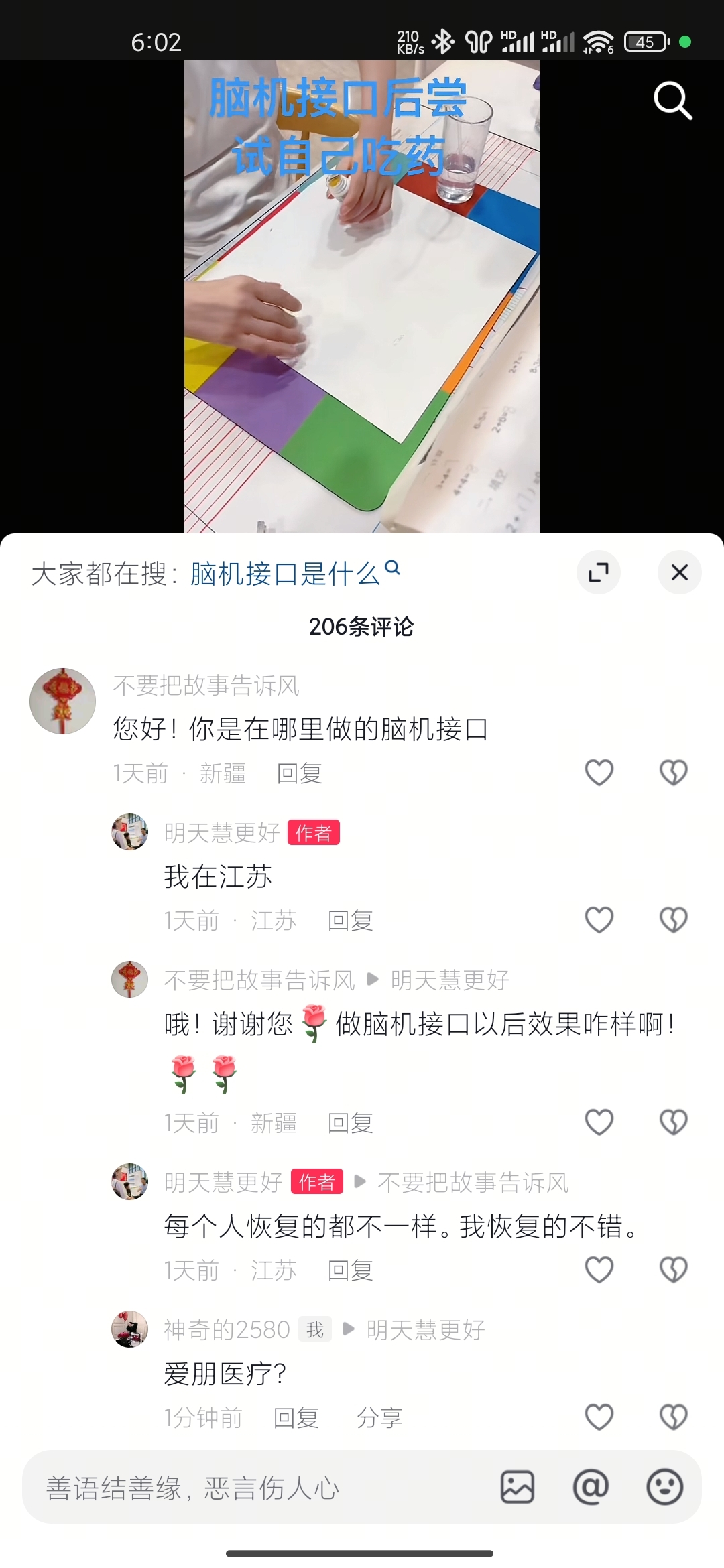Screen dimensions: 724x1568
Task: Open image picker in comment box
Action: point(518,1488)
